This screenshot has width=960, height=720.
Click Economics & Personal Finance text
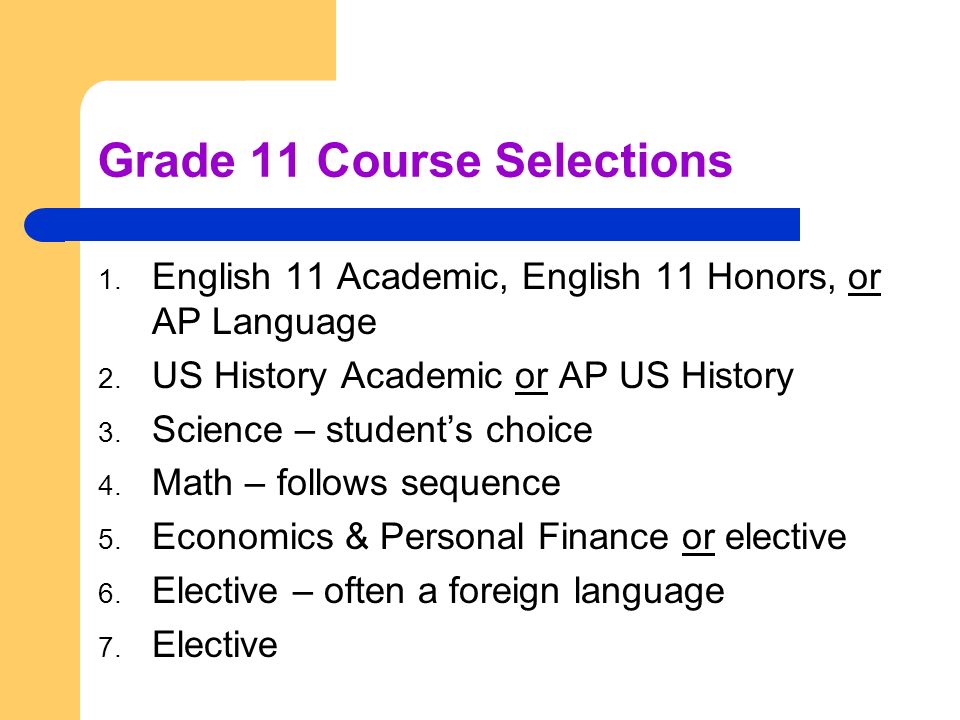click(x=410, y=537)
